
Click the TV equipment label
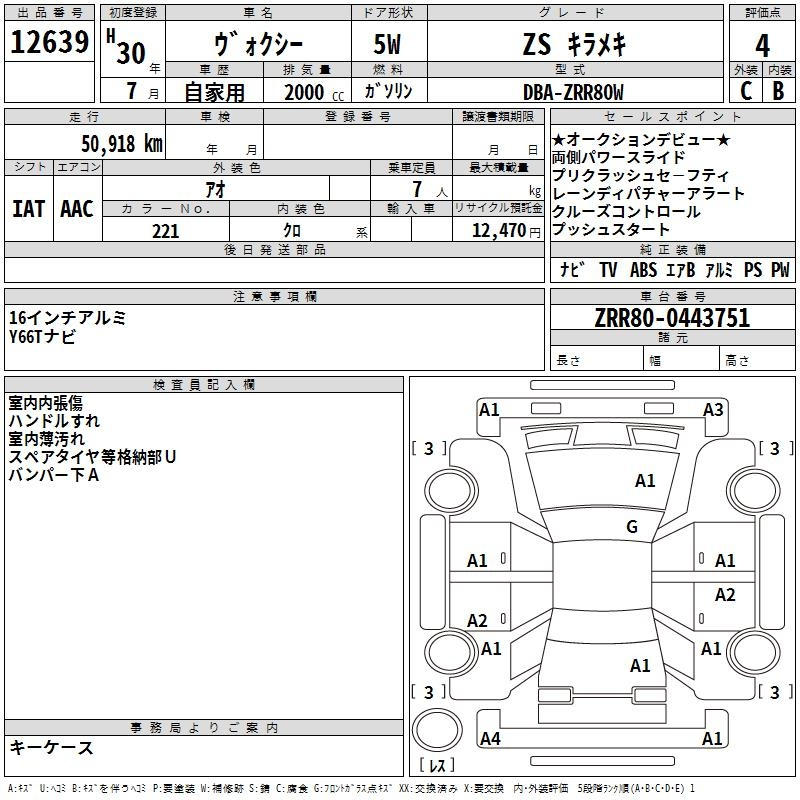(608, 270)
